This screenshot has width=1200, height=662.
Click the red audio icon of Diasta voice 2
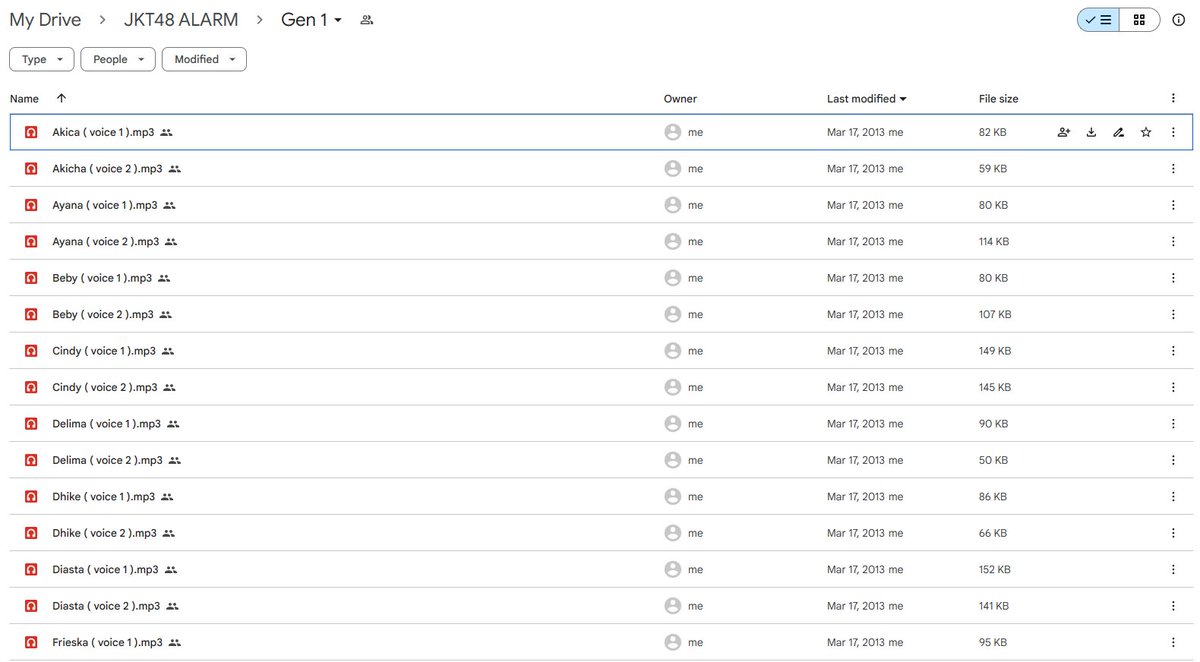pyautogui.click(x=32, y=606)
